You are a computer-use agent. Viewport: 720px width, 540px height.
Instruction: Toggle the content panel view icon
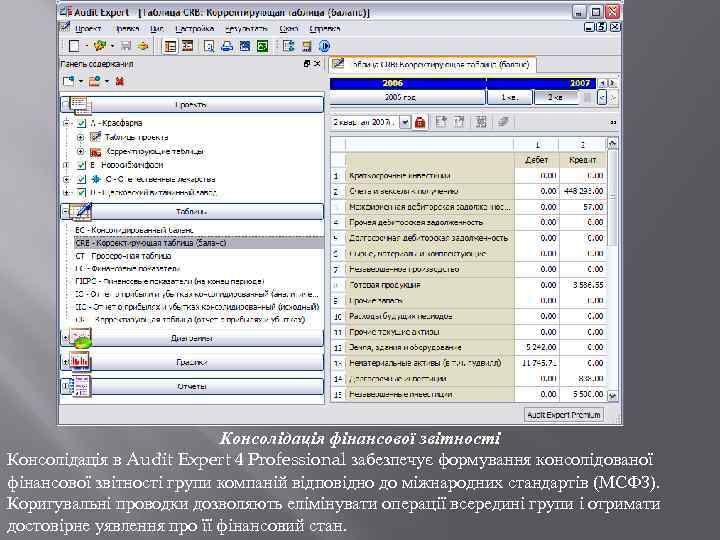(x=170, y=46)
